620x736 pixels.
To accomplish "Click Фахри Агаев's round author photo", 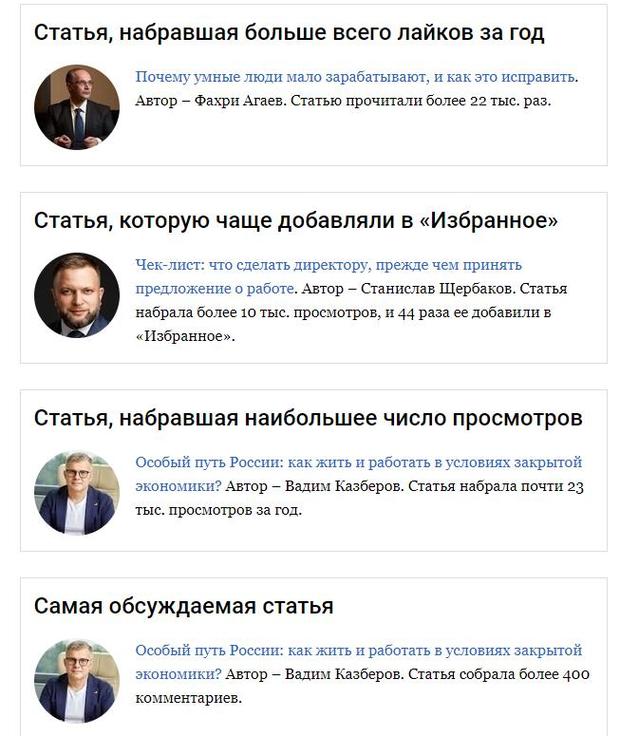I will pos(77,107).
